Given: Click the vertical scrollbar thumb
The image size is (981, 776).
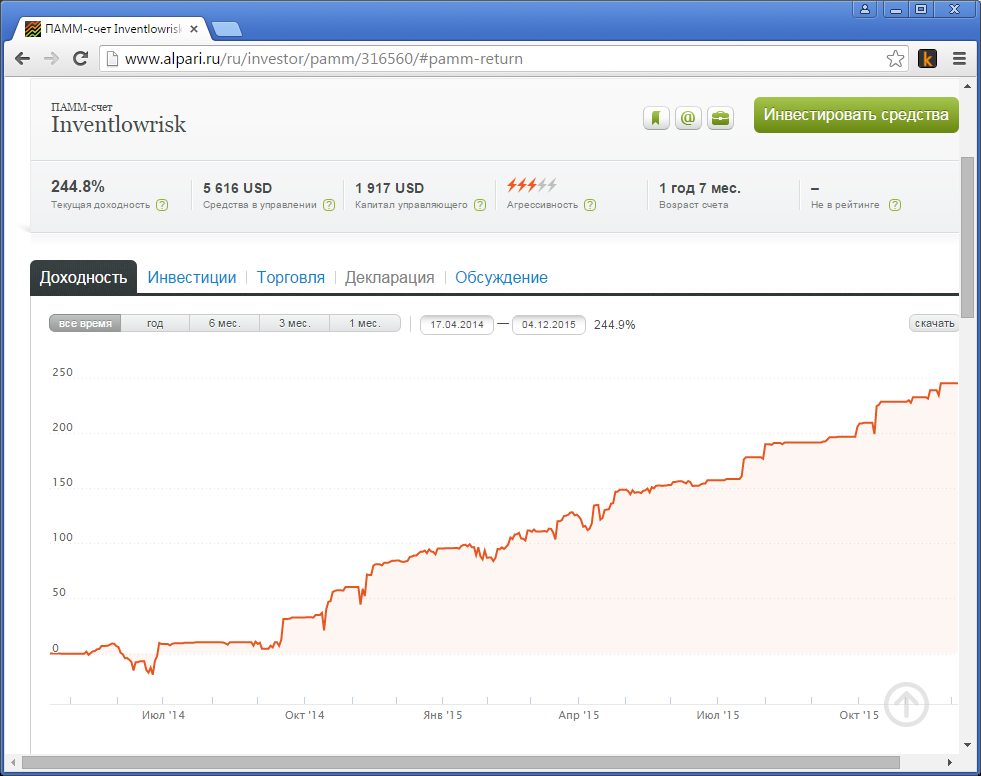Looking at the screenshot, I should pos(967,237).
